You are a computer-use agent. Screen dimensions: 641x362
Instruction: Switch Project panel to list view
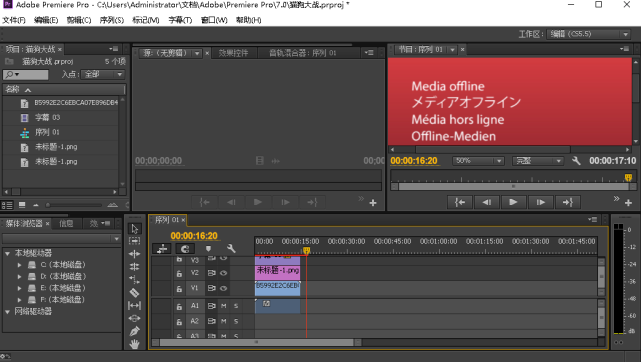pos(7,205)
